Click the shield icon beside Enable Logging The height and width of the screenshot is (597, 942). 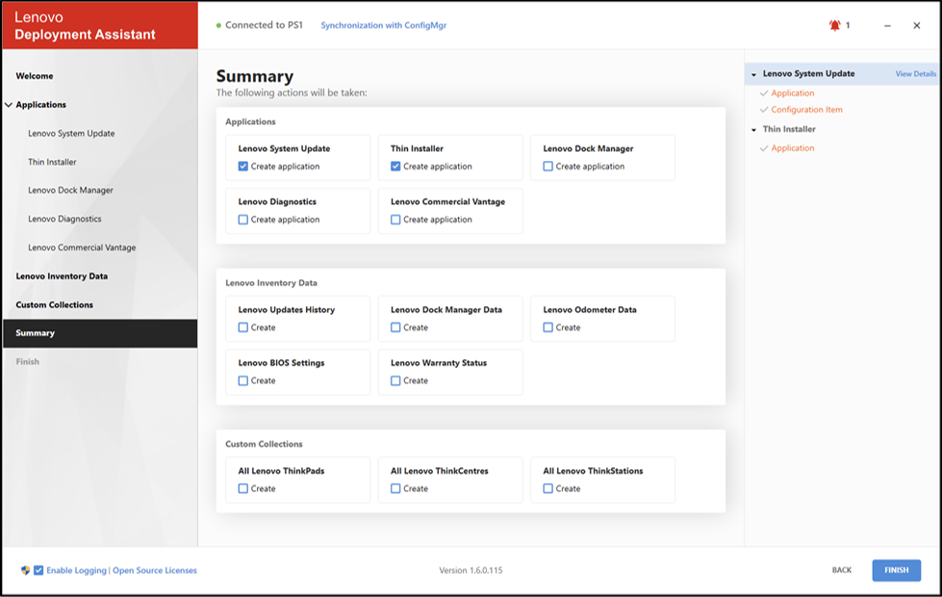25,570
